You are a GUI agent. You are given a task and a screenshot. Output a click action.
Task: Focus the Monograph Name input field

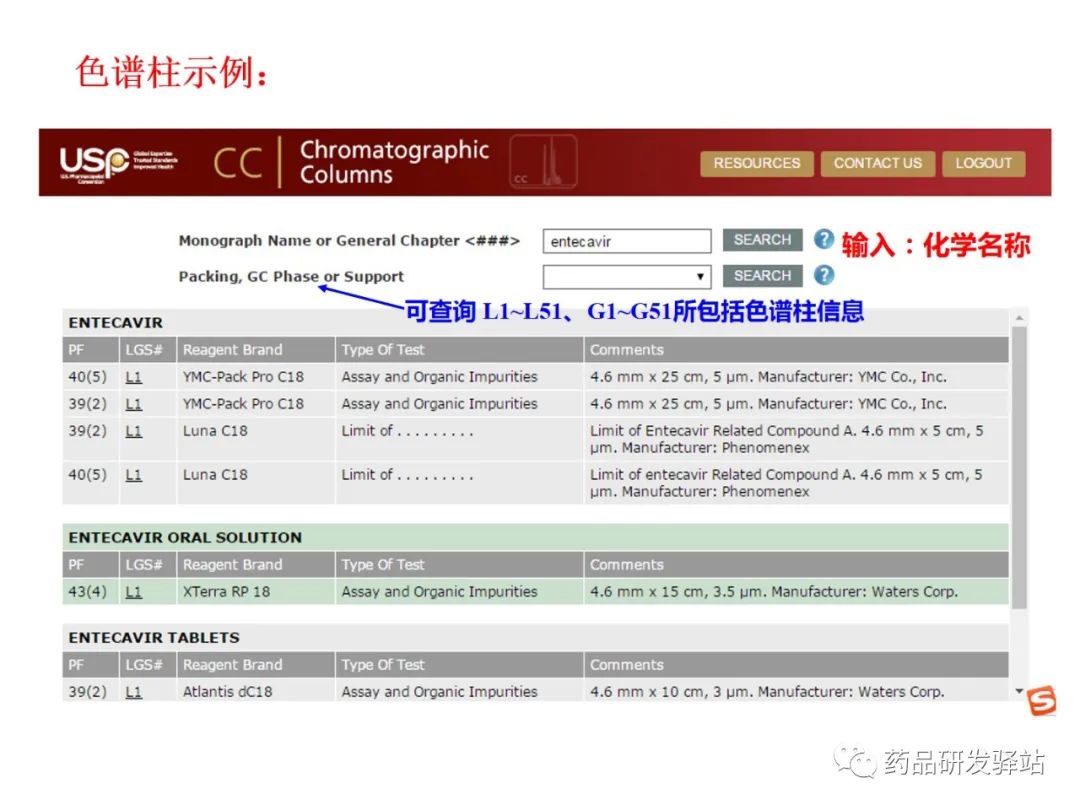coord(627,241)
